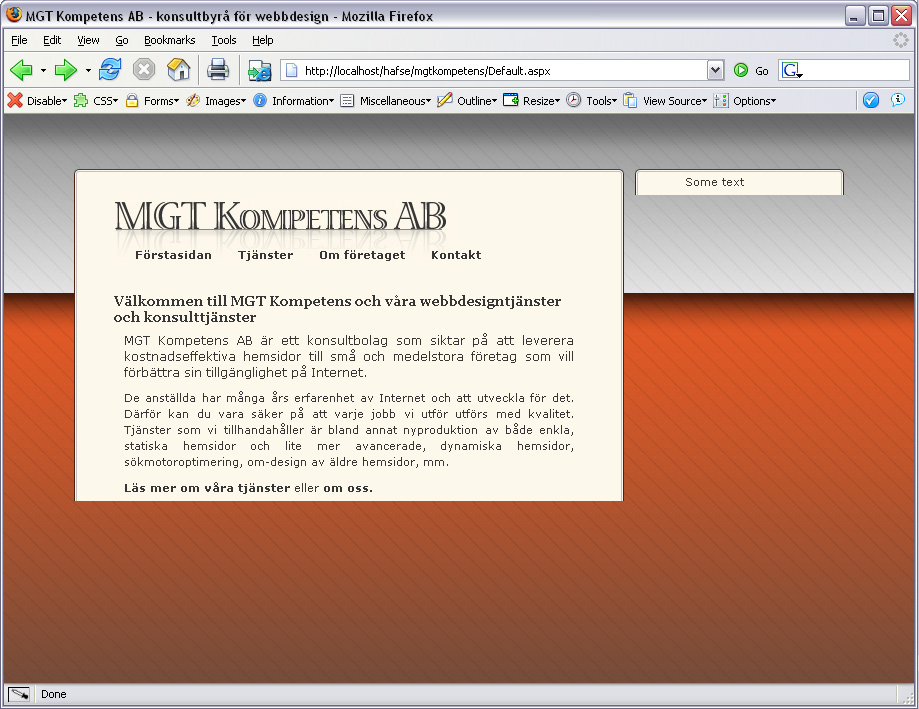Click the Resize window icon
The width and height of the screenshot is (919, 709).
tap(511, 100)
